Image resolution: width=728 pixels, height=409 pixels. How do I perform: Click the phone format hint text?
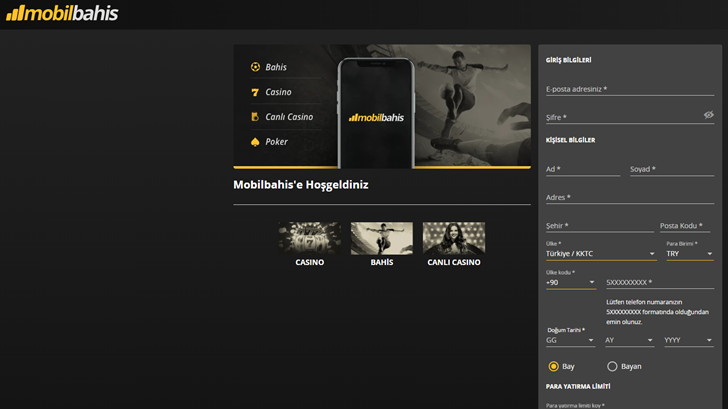click(657, 312)
